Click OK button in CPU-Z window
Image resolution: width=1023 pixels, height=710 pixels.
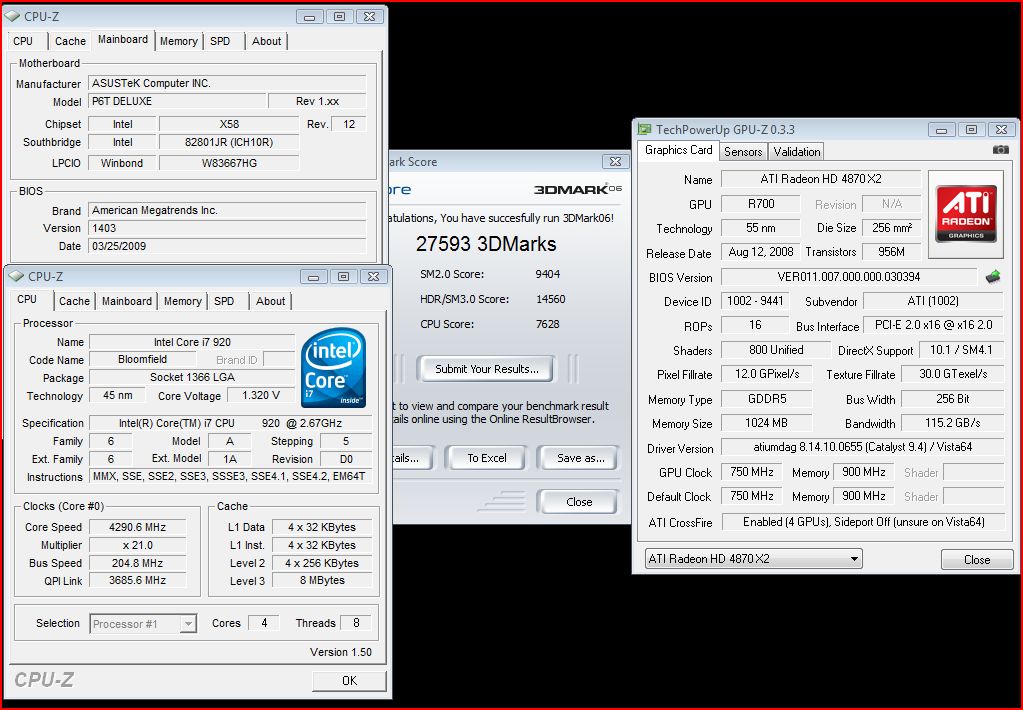[x=349, y=681]
